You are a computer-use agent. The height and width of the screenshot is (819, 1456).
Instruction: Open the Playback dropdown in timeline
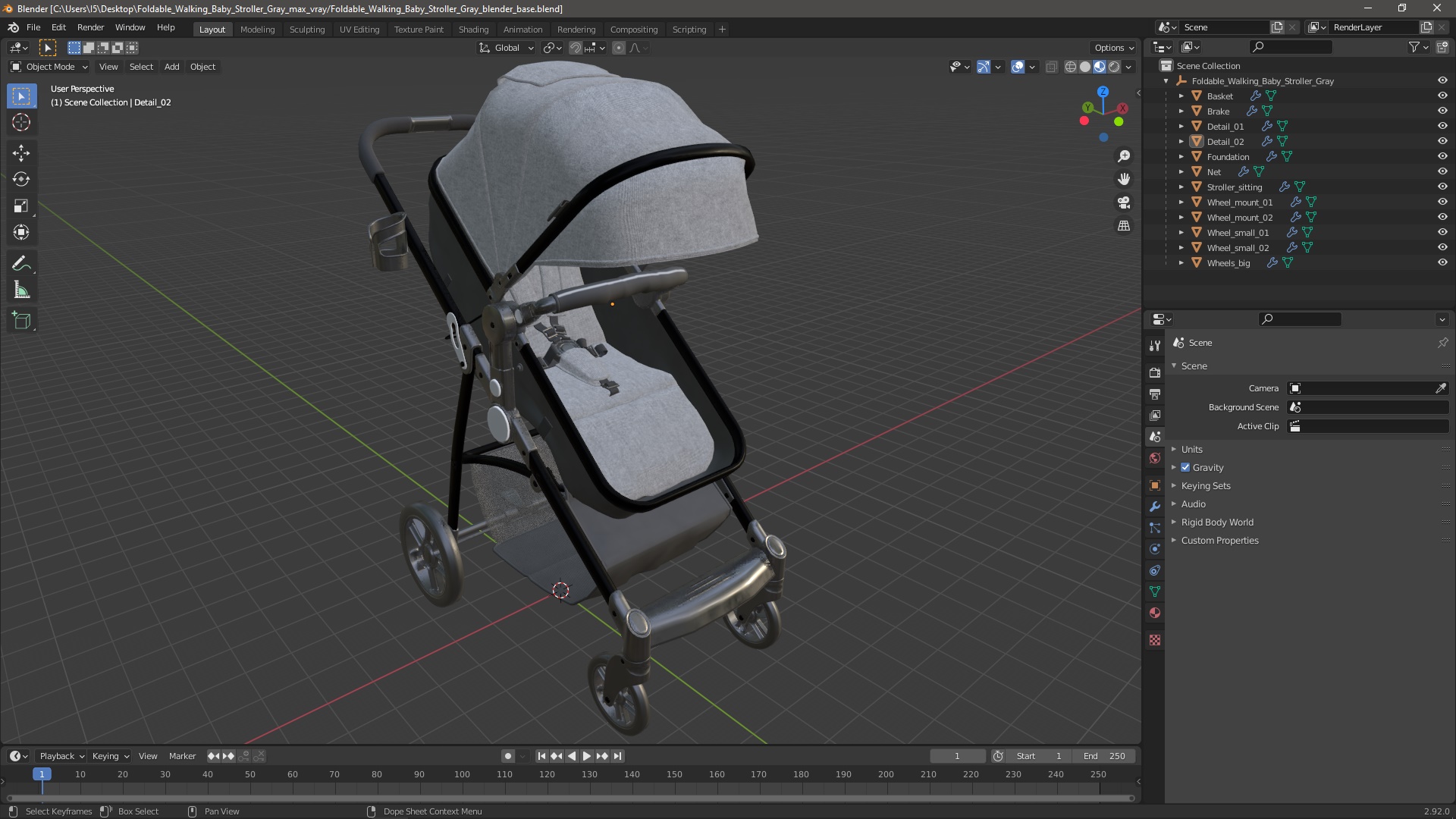pyautogui.click(x=61, y=756)
